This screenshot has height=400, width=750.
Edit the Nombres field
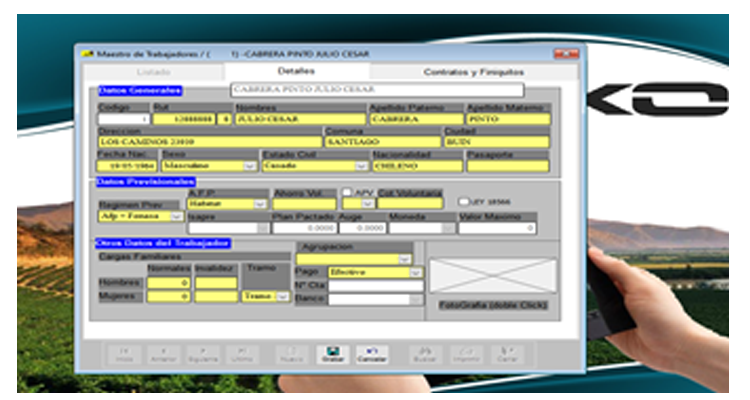click(300, 119)
